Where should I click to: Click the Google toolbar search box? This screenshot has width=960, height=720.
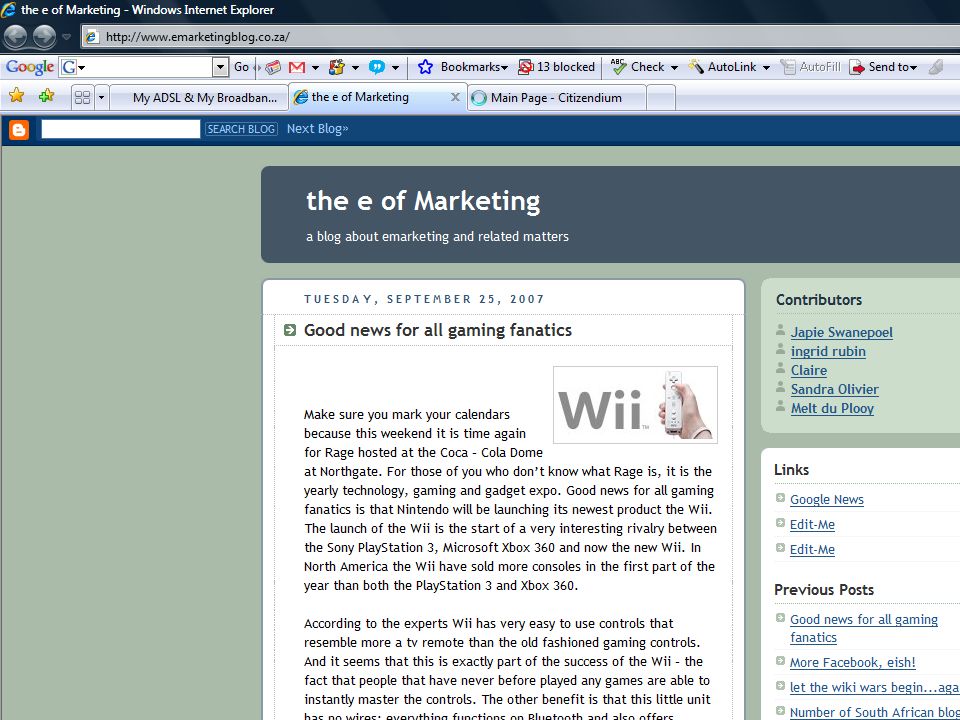tap(144, 67)
